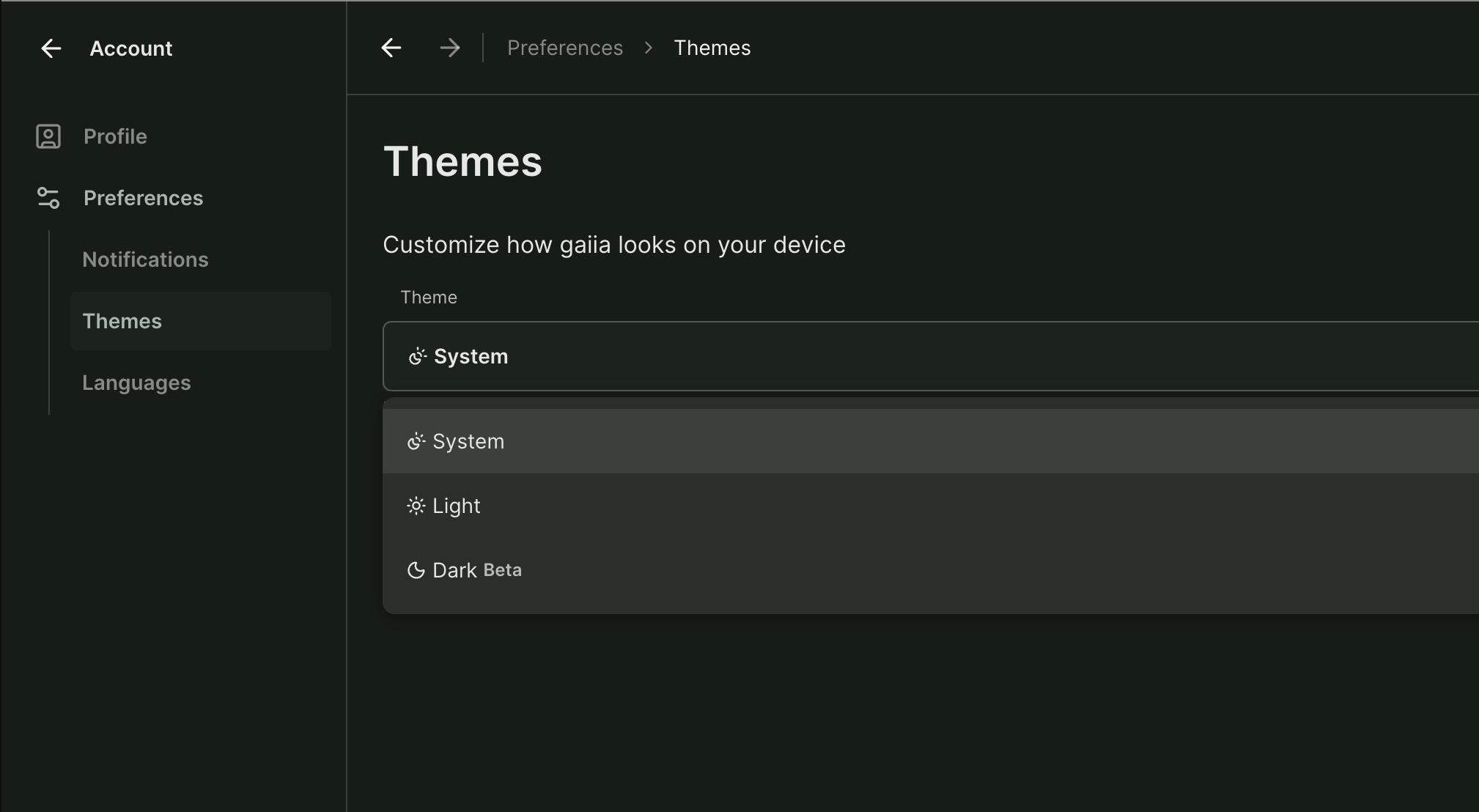Go back using the Account sidebar arrow

tap(51, 48)
